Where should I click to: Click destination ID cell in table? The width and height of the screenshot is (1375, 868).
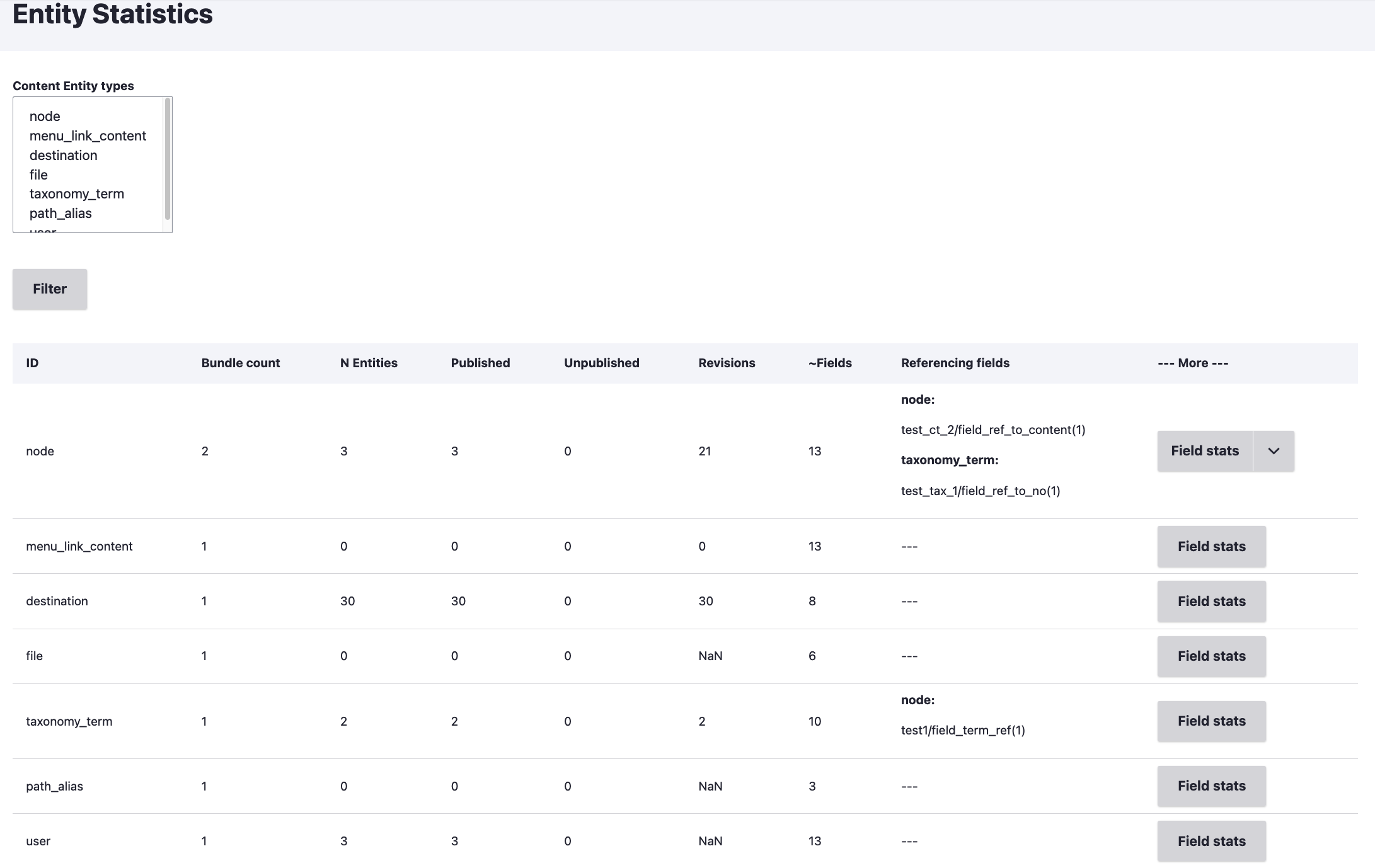[57, 601]
